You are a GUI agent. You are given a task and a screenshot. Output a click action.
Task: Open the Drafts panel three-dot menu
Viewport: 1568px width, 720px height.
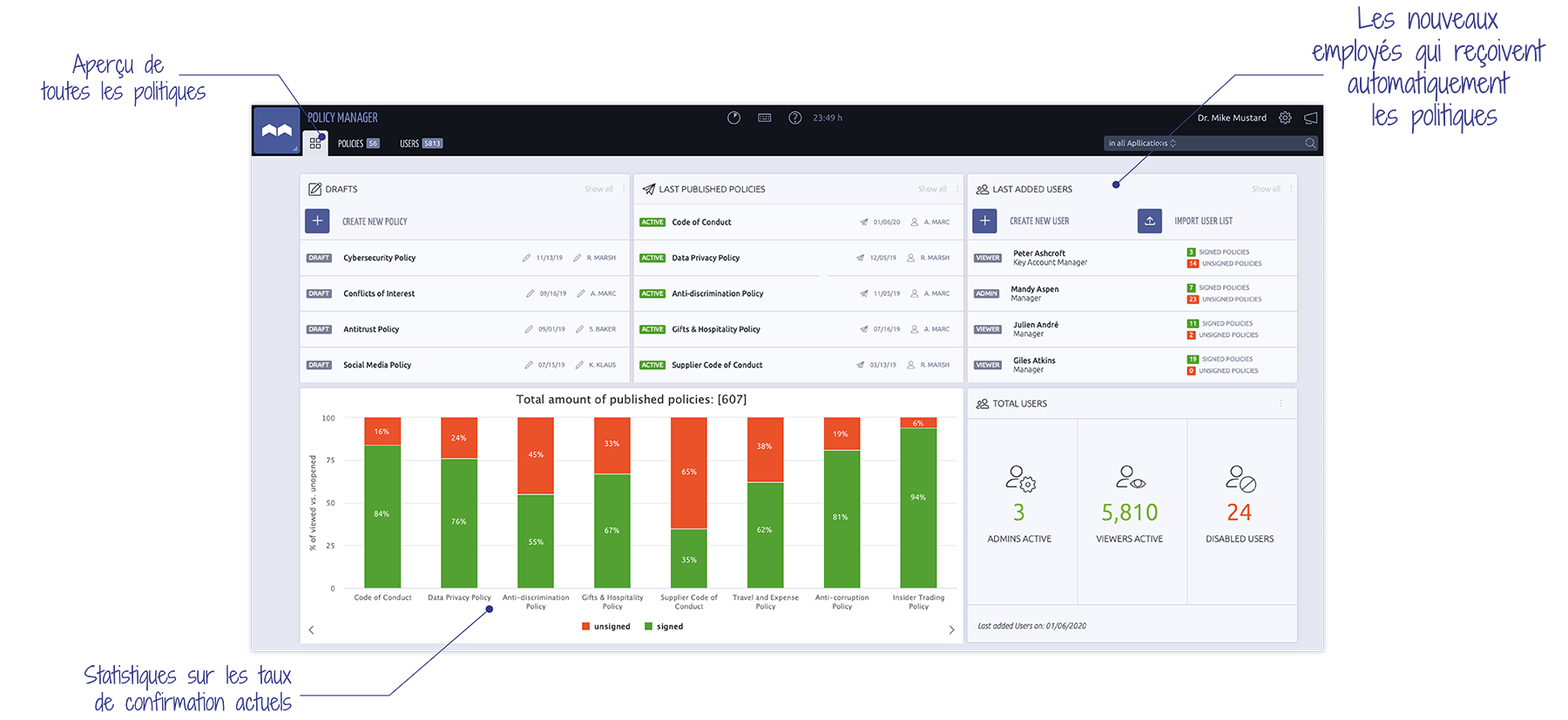(x=624, y=189)
